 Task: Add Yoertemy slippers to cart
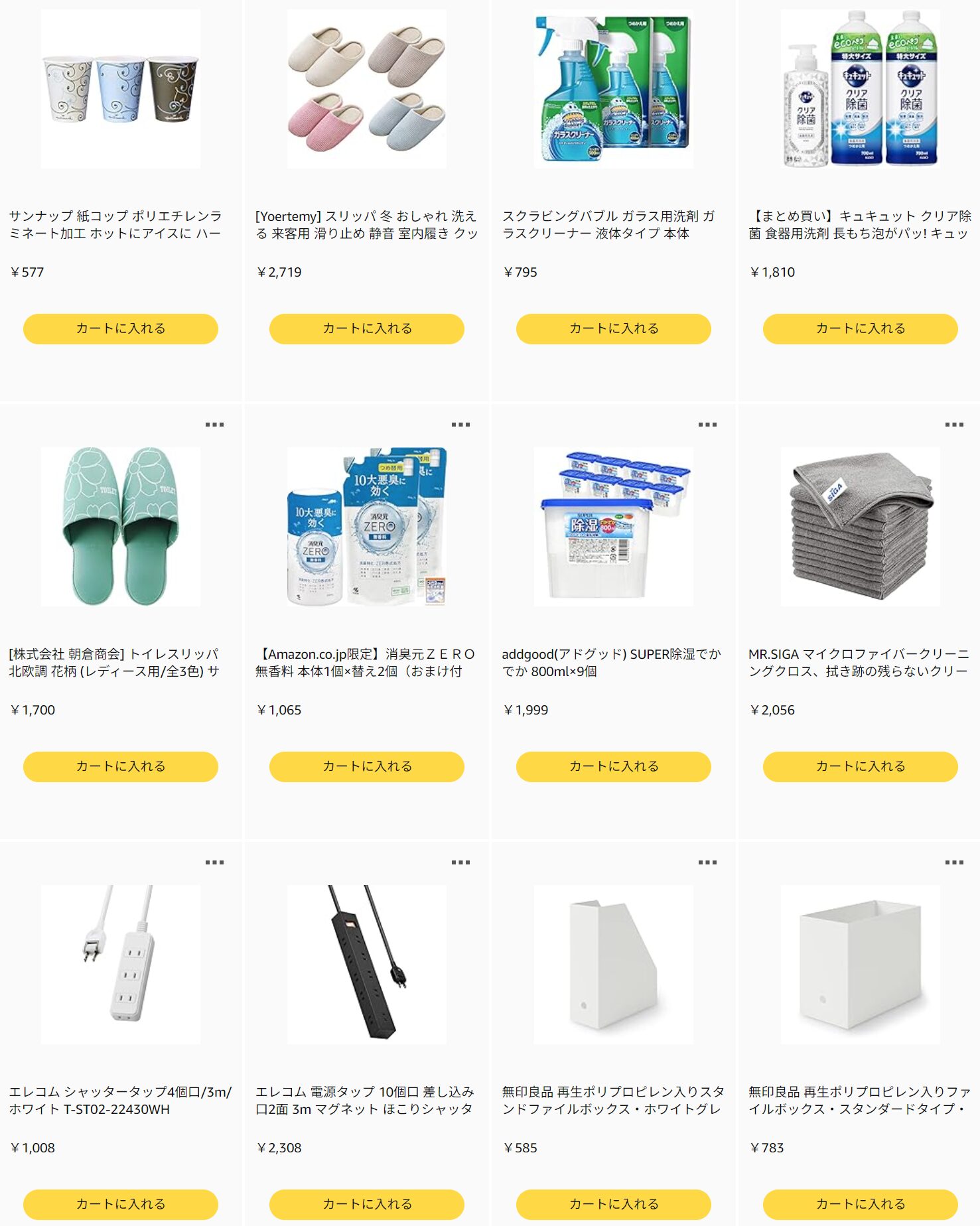[x=367, y=329]
